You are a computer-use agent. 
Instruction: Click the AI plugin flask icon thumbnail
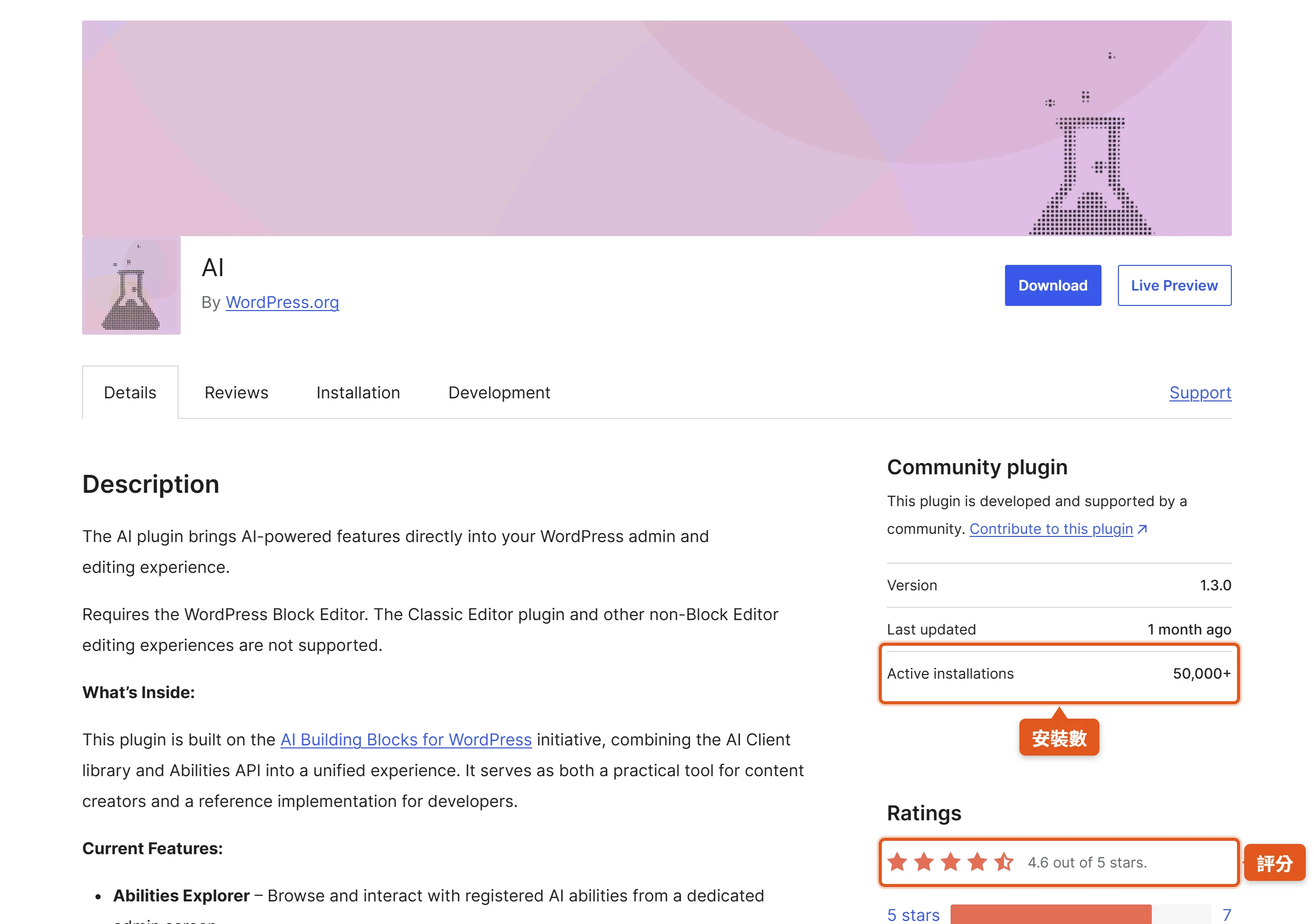click(x=131, y=285)
